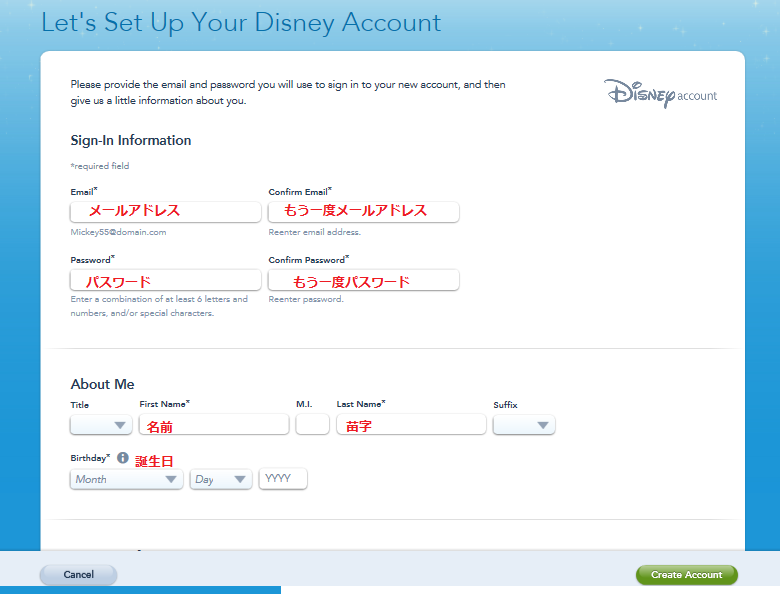
Task: Click the 'Let's Set Up Your Disney Account' title
Action: (241, 23)
